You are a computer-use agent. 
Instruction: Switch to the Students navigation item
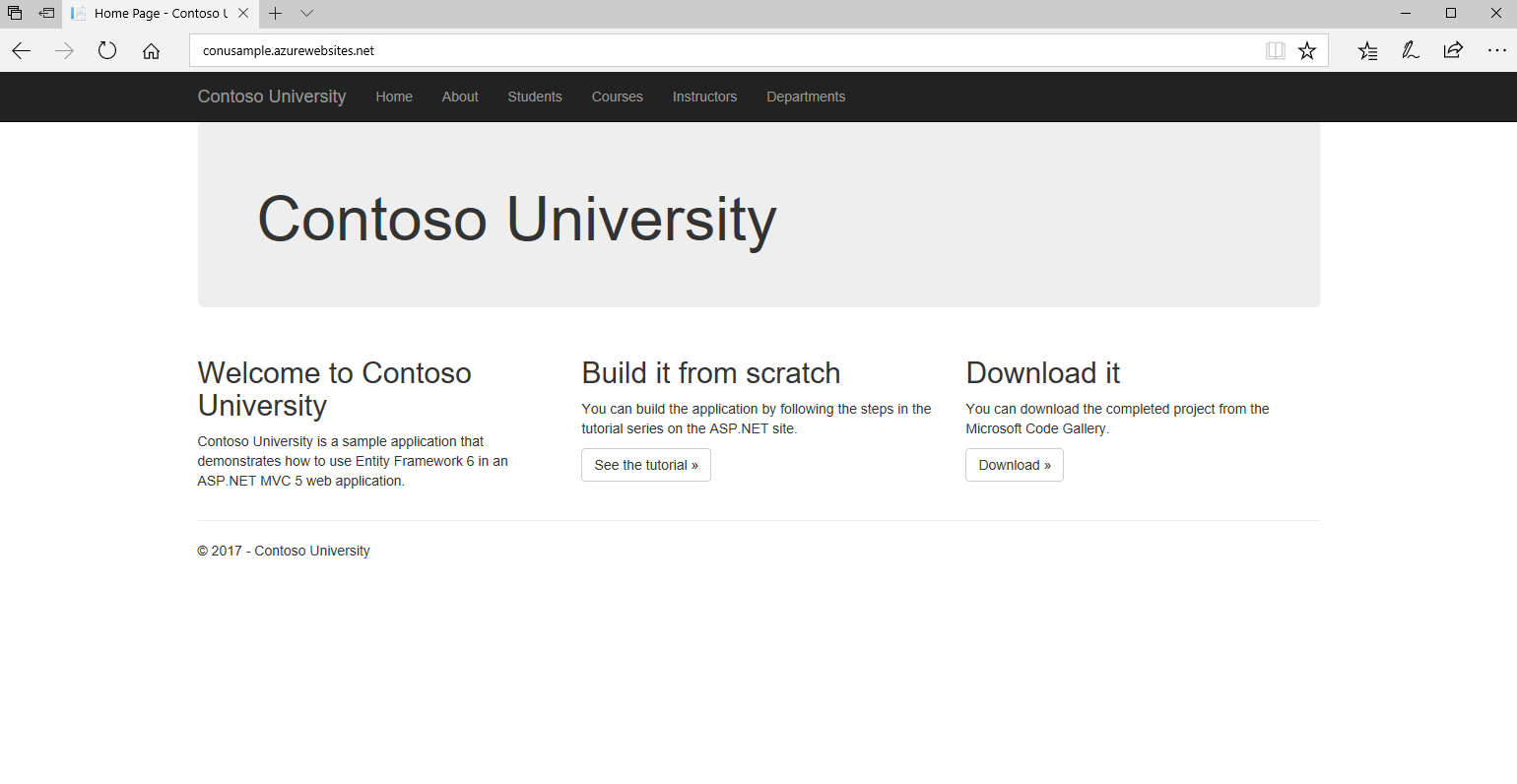tap(535, 97)
